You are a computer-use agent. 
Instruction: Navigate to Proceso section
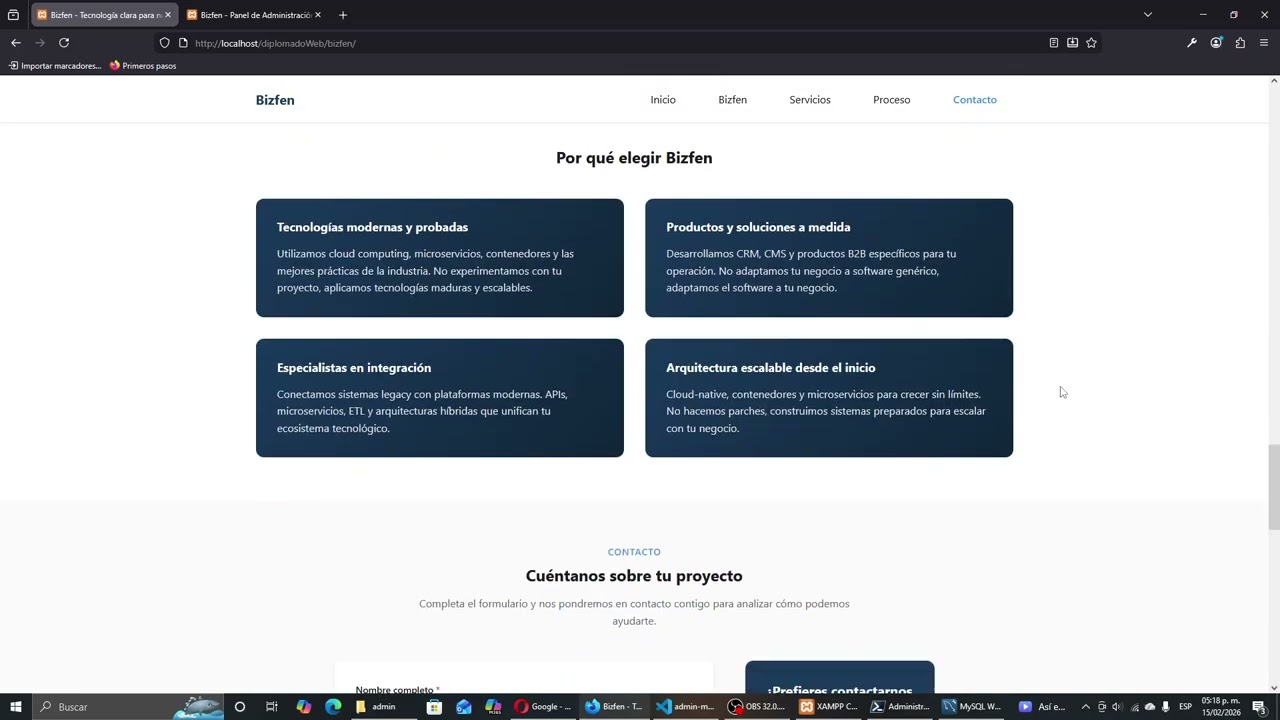[x=891, y=100]
